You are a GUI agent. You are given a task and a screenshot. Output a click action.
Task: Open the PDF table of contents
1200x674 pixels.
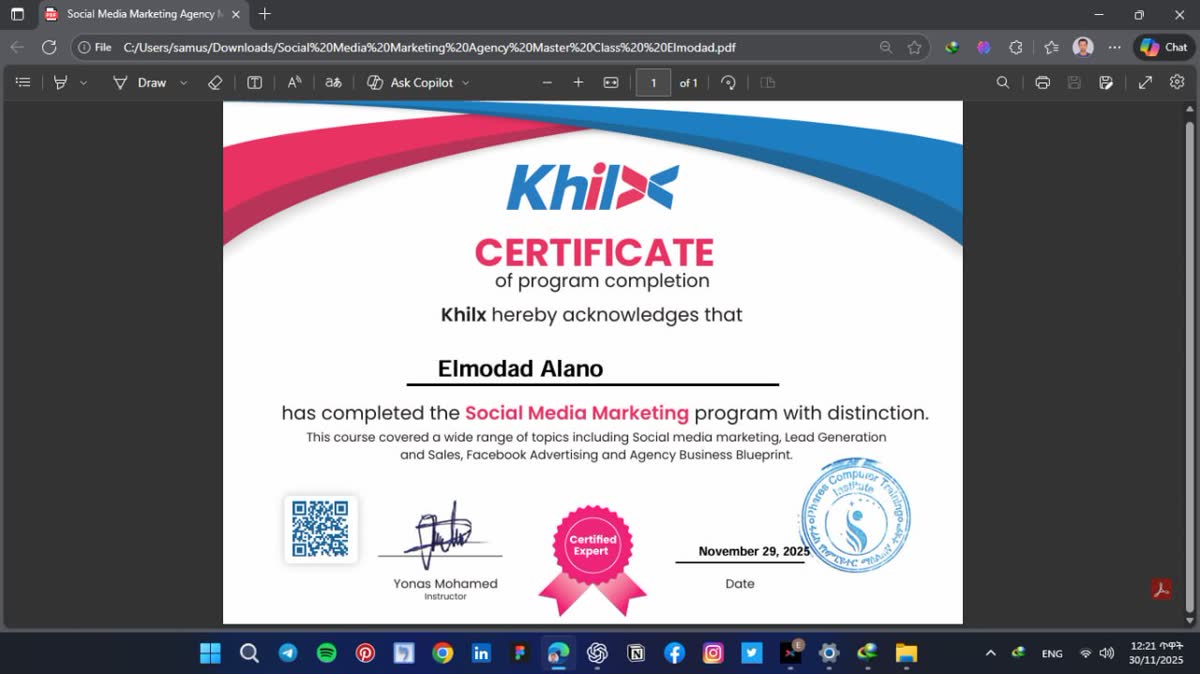pos(23,83)
